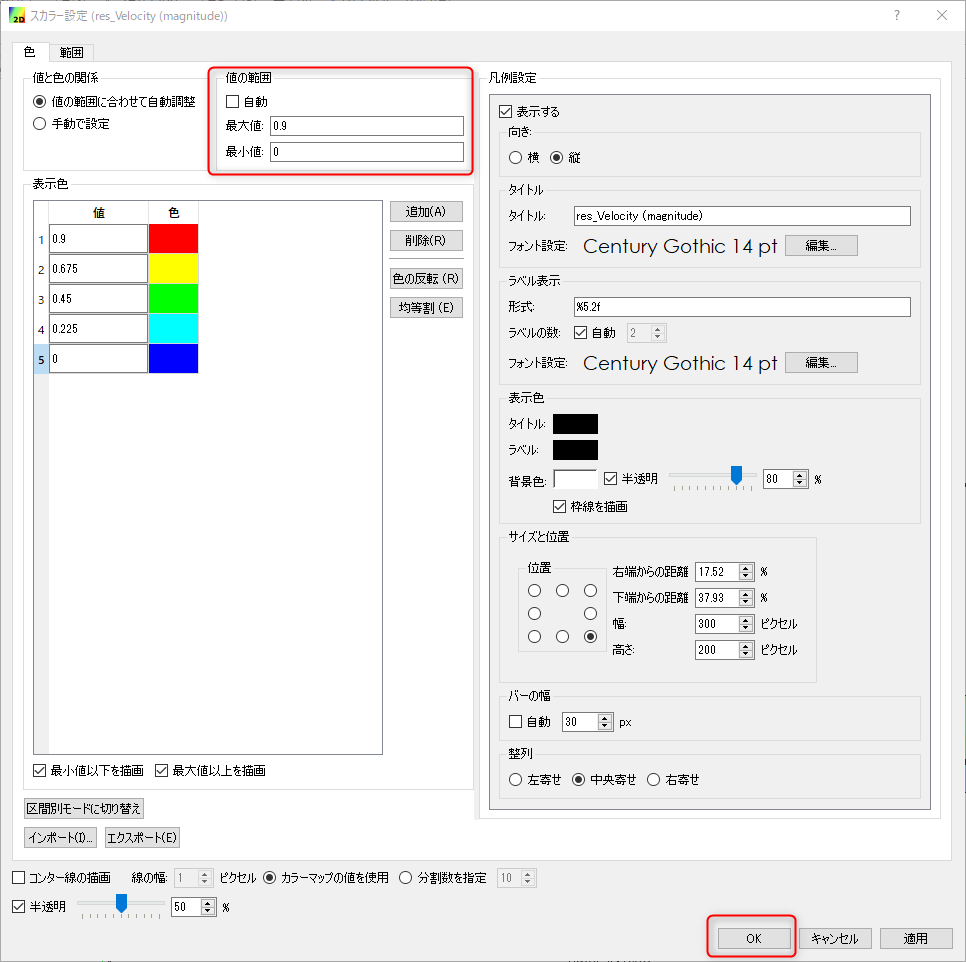966x962 pixels.
Task: Click ラベル black color swatch
Action: [575, 450]
